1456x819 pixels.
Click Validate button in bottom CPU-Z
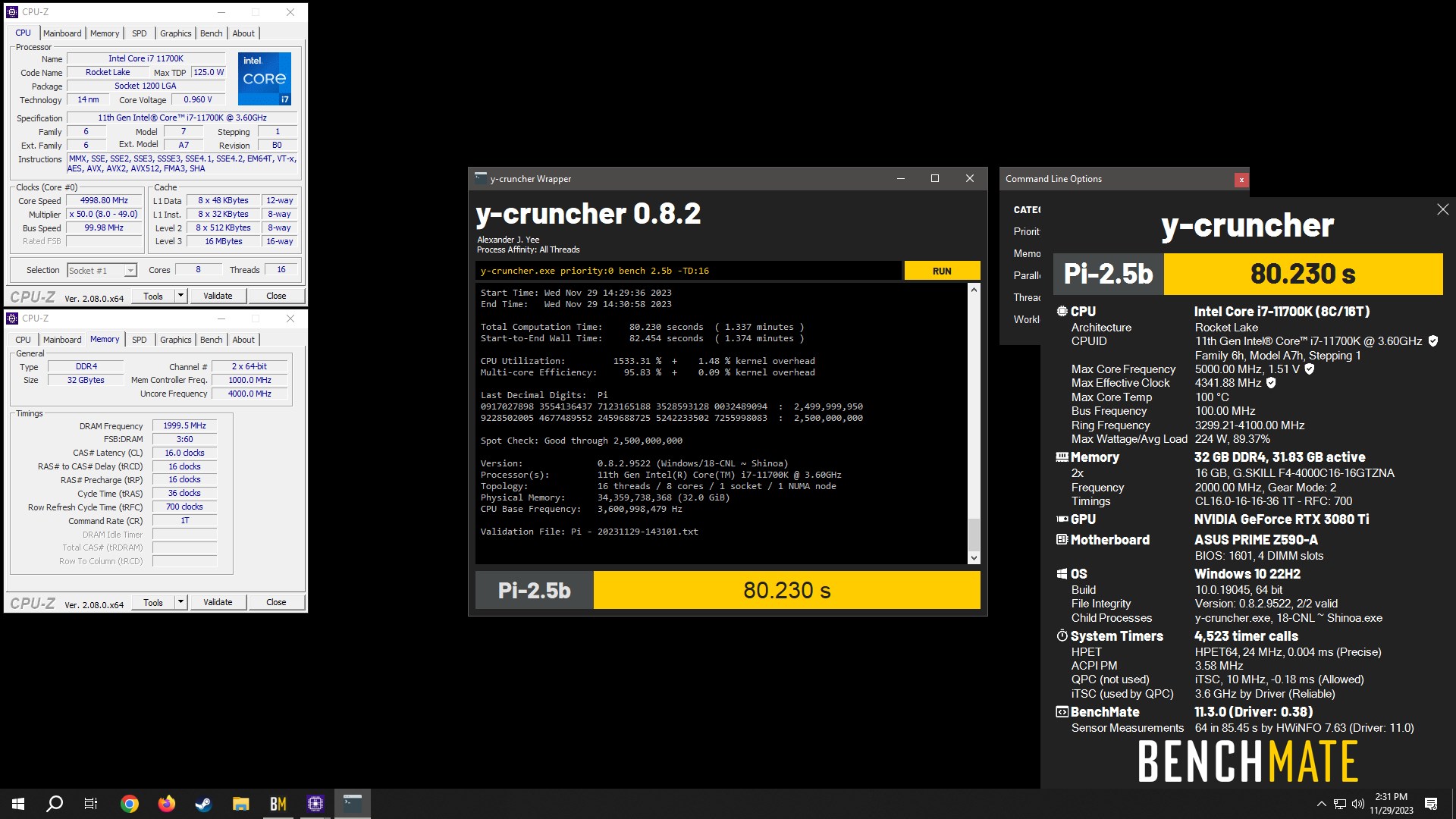point(218,602)
